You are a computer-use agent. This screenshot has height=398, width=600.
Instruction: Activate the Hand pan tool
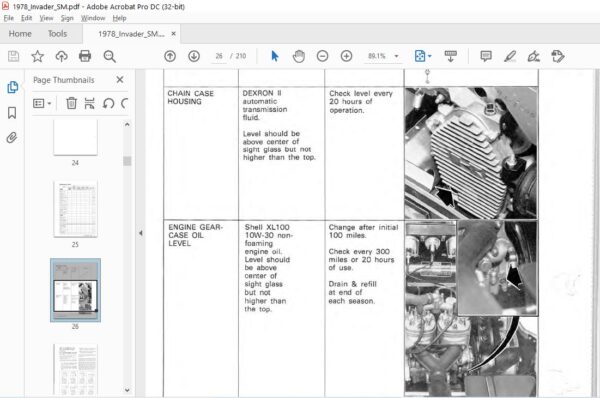tap(298, 56)
